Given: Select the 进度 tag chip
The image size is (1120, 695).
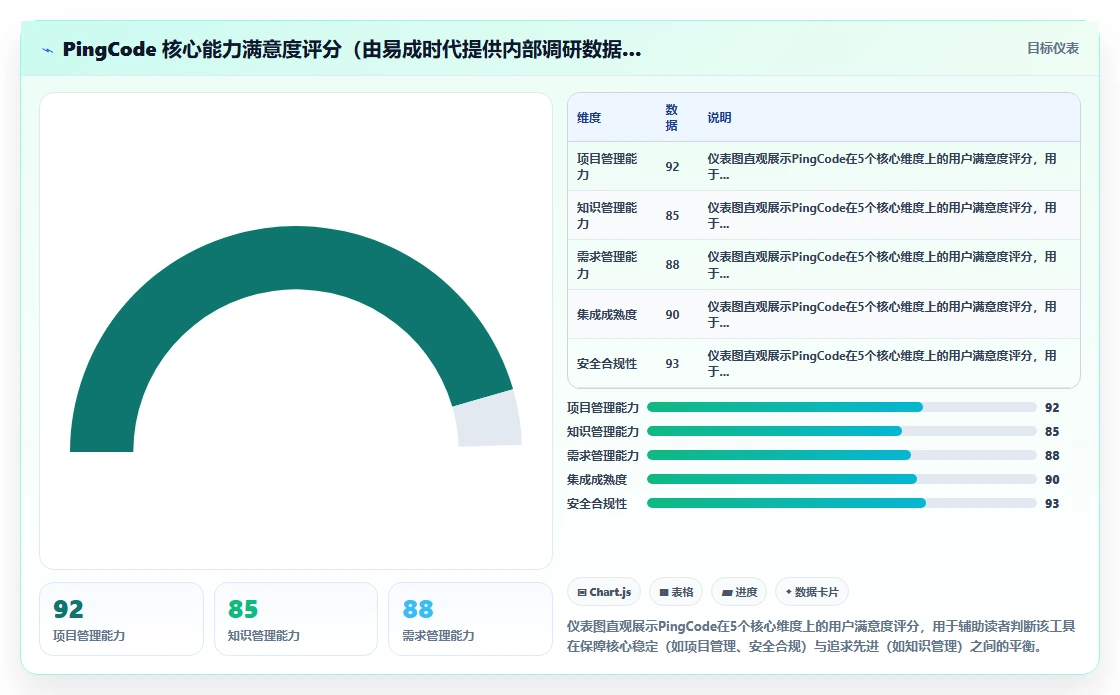Looking at the screenshot, I should [739, 592].
